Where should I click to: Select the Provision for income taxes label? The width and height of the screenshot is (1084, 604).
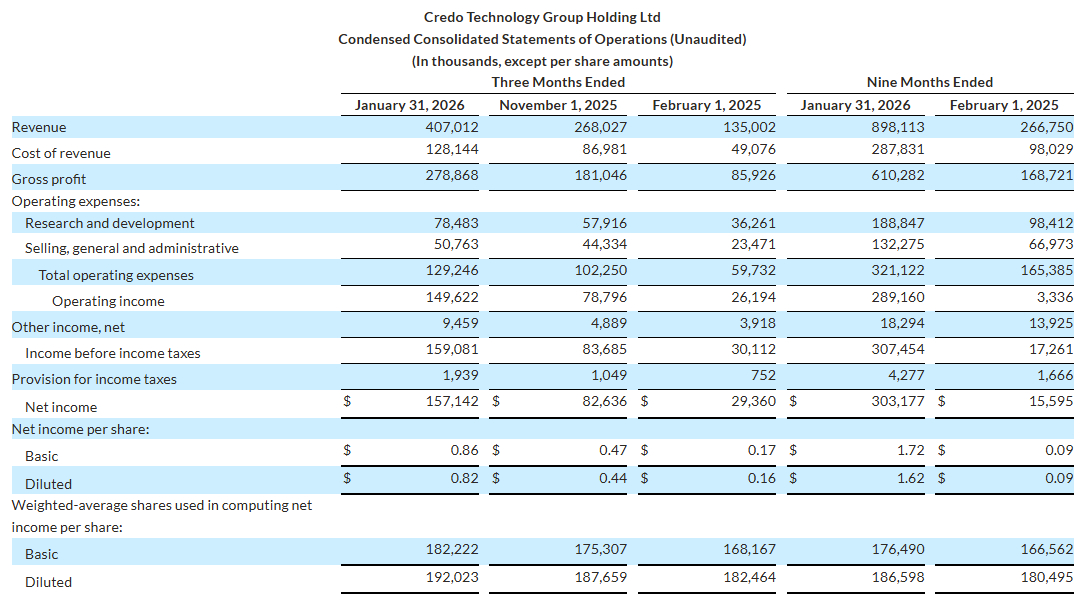point(94,379)
